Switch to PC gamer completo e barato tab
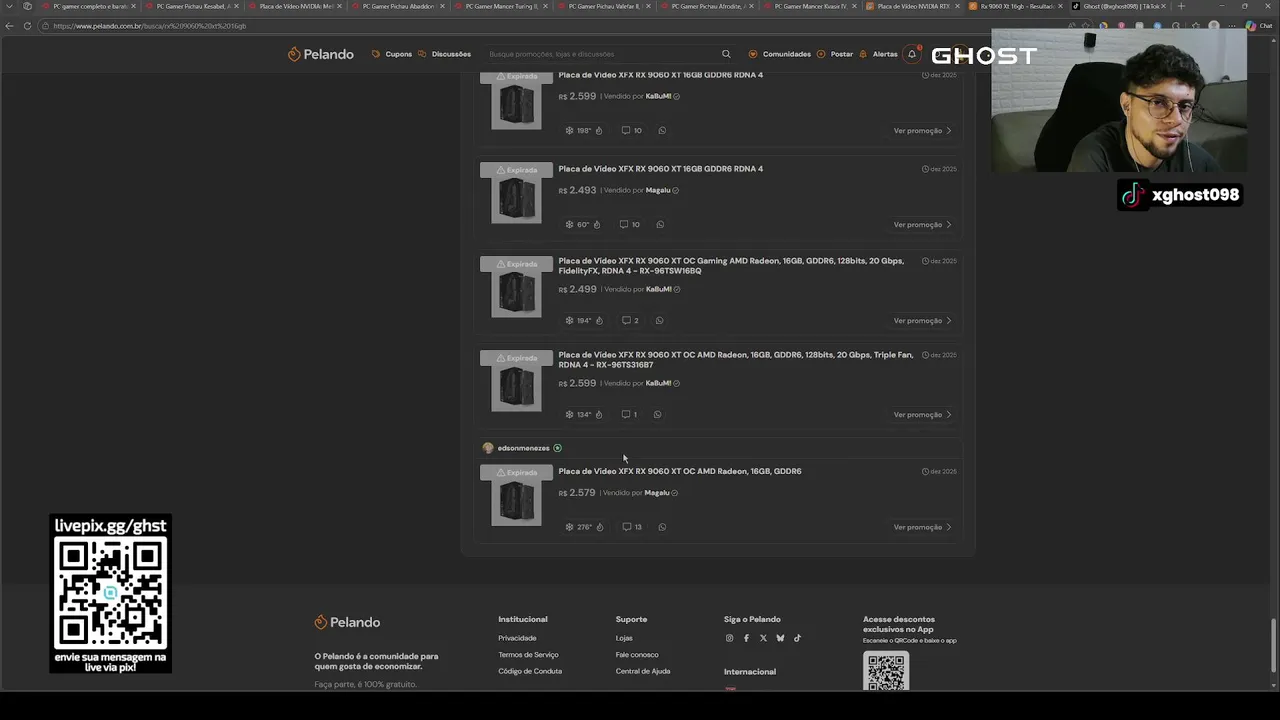 pos(88,6)
